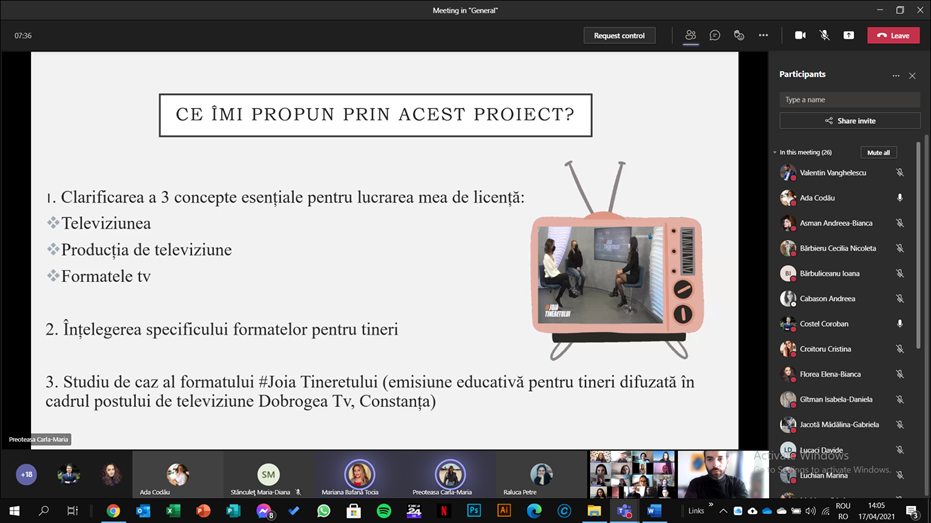Screen dimensions: 931x523
Task: Open Spotify from the taskbar
Action: click(x=384, y=511)
